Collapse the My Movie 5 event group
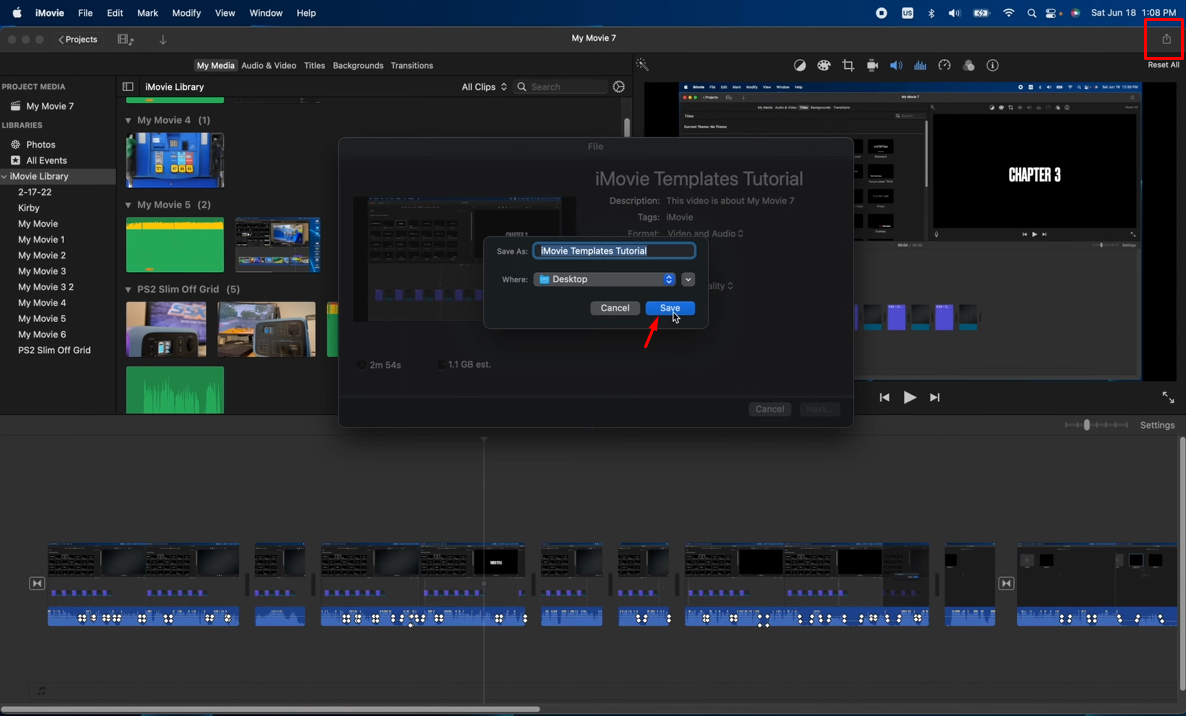The width and height of the screenshot is (1186, 716). [128, 205]
